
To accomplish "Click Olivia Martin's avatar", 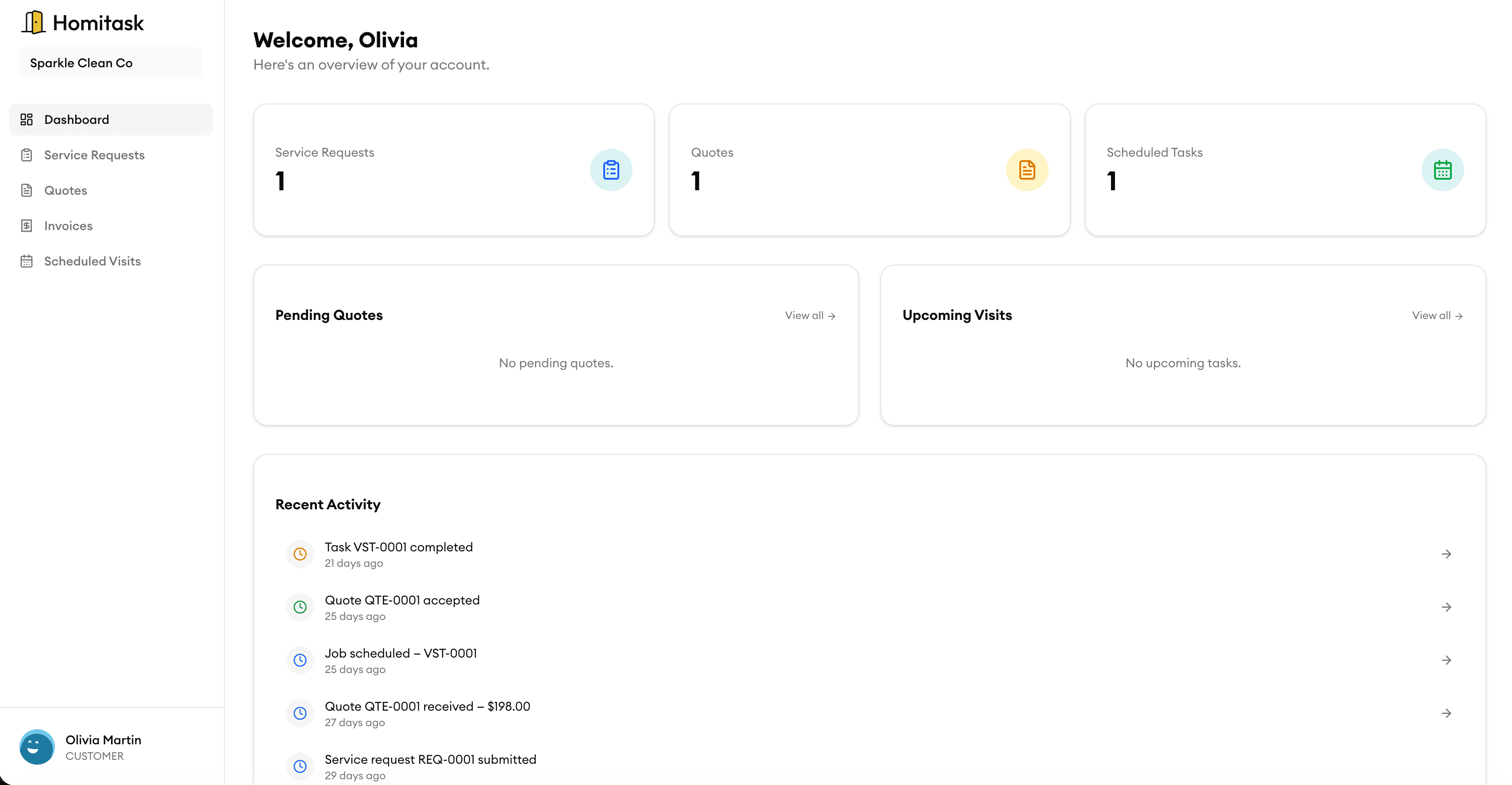I will point(36,747).
